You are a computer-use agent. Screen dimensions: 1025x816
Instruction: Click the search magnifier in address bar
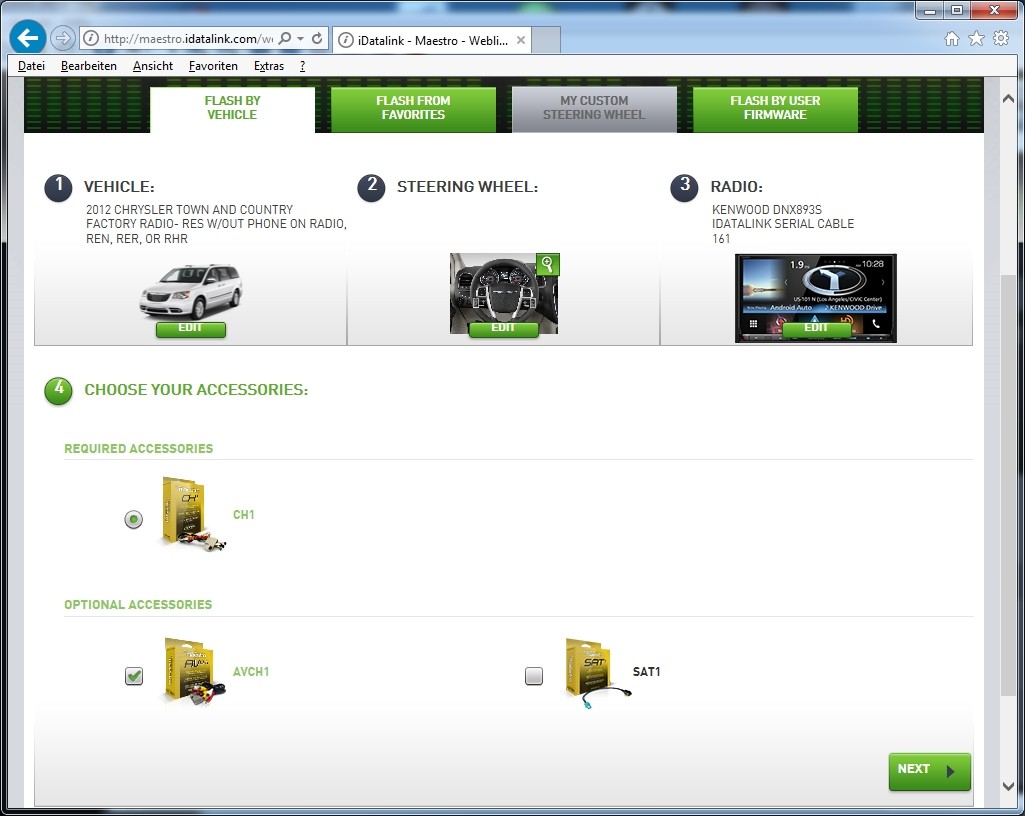click(x=284, y=39)
